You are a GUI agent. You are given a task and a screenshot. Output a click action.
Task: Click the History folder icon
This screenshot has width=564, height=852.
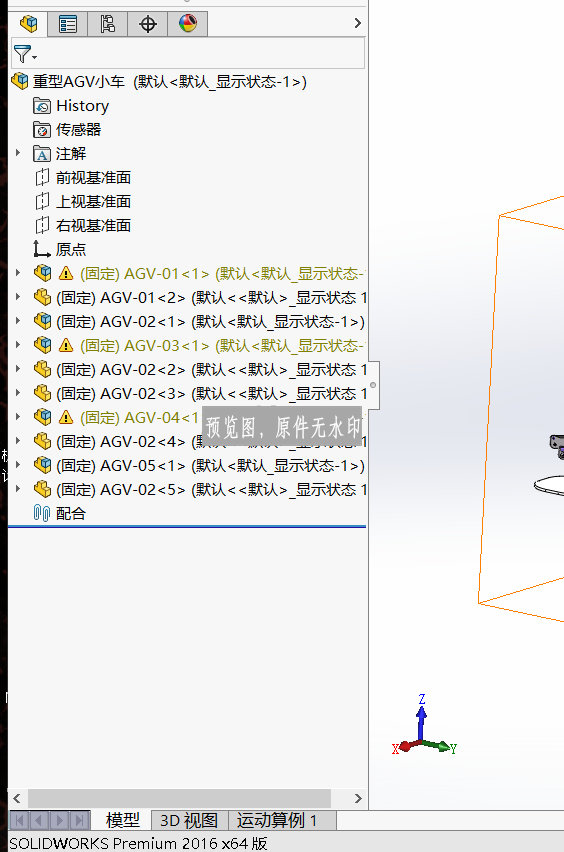tap(42, 105)
